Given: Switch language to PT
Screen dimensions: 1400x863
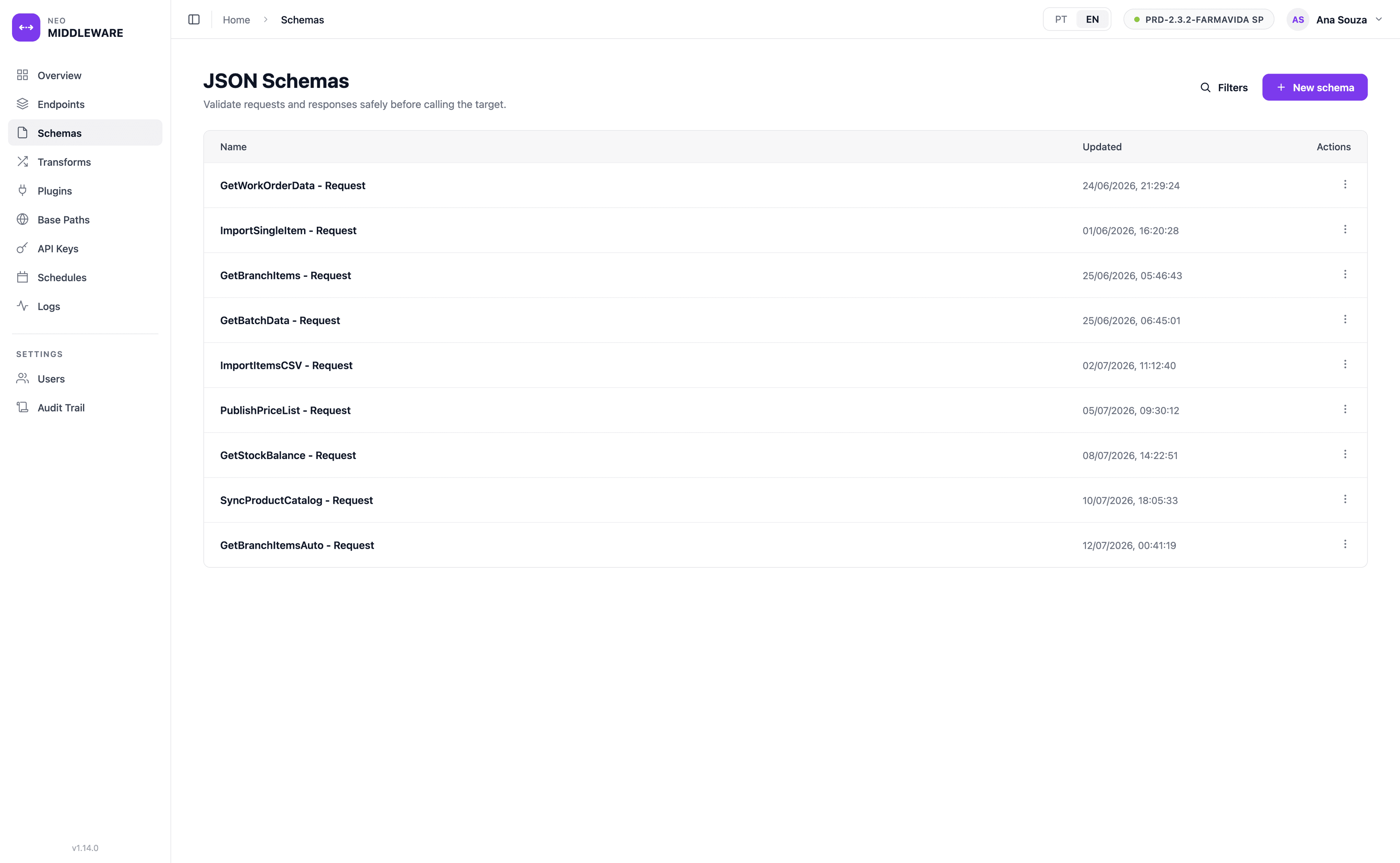Looking at the screenshot, I should 1061,19.
